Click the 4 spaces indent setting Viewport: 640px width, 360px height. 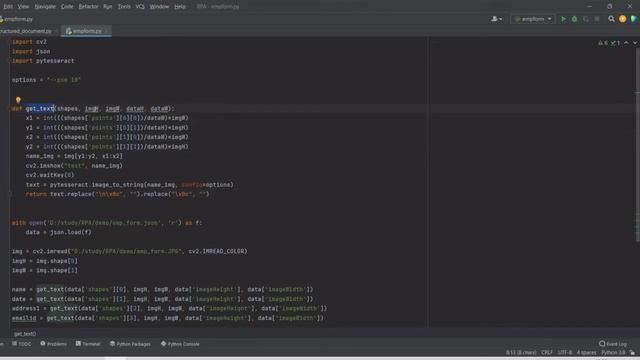click(587, 353)
